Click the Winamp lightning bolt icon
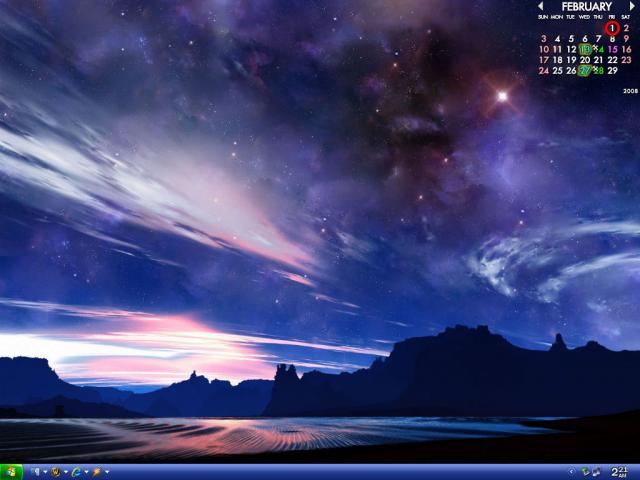This screenshot has height=480, width=640. tap(97, 472)
